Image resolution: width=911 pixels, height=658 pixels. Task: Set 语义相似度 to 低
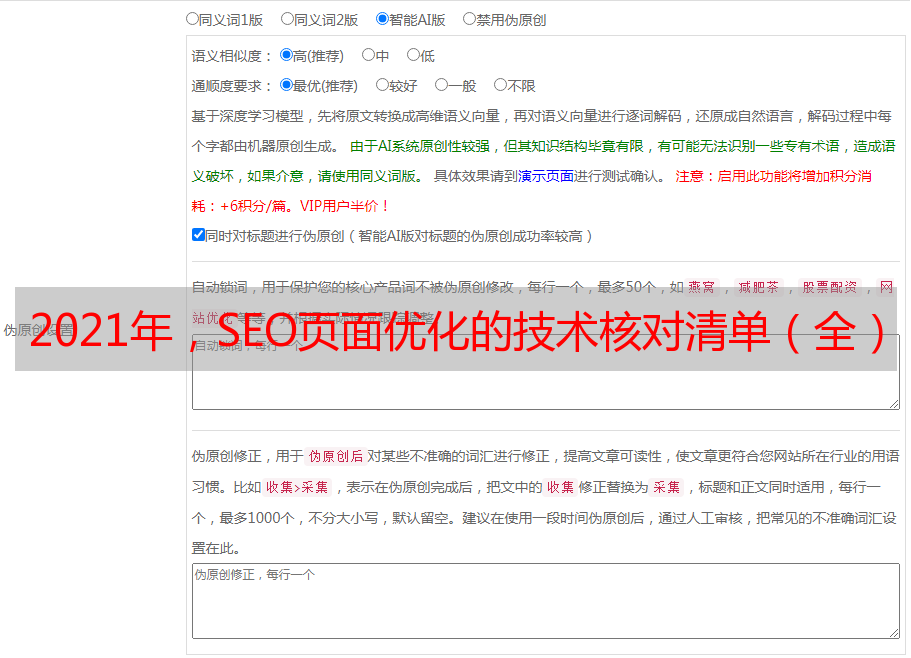pos(413,55)
